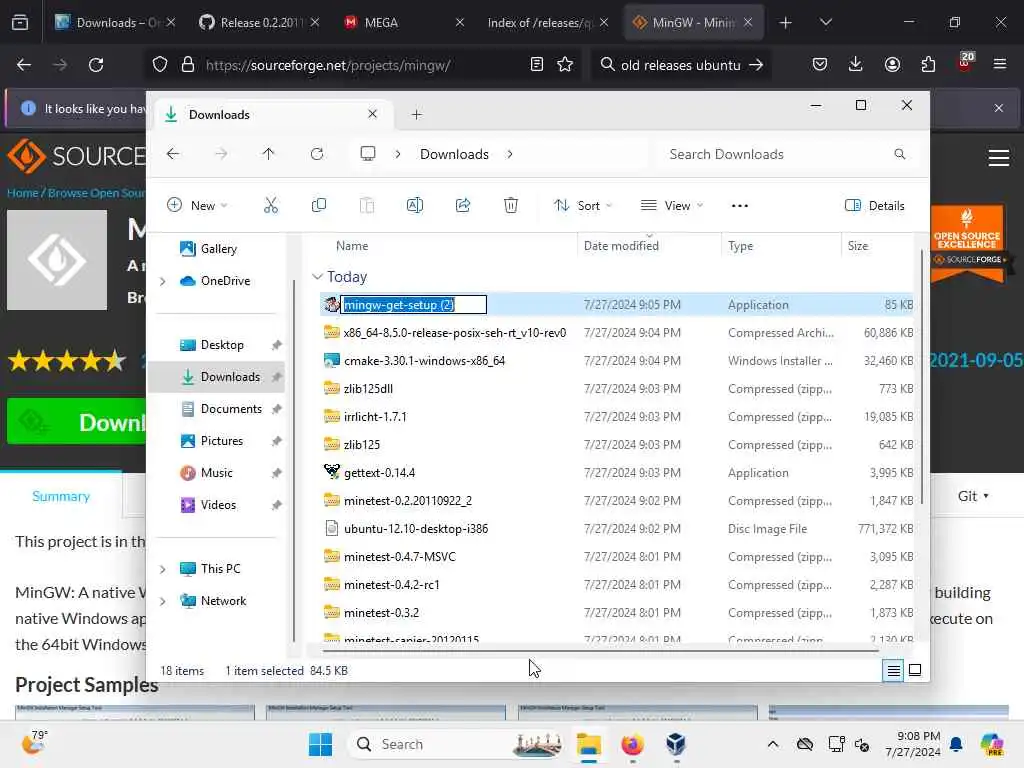Go back in File Explorer
Viewport: 1024px width, 768px height.
pos(173,154)
